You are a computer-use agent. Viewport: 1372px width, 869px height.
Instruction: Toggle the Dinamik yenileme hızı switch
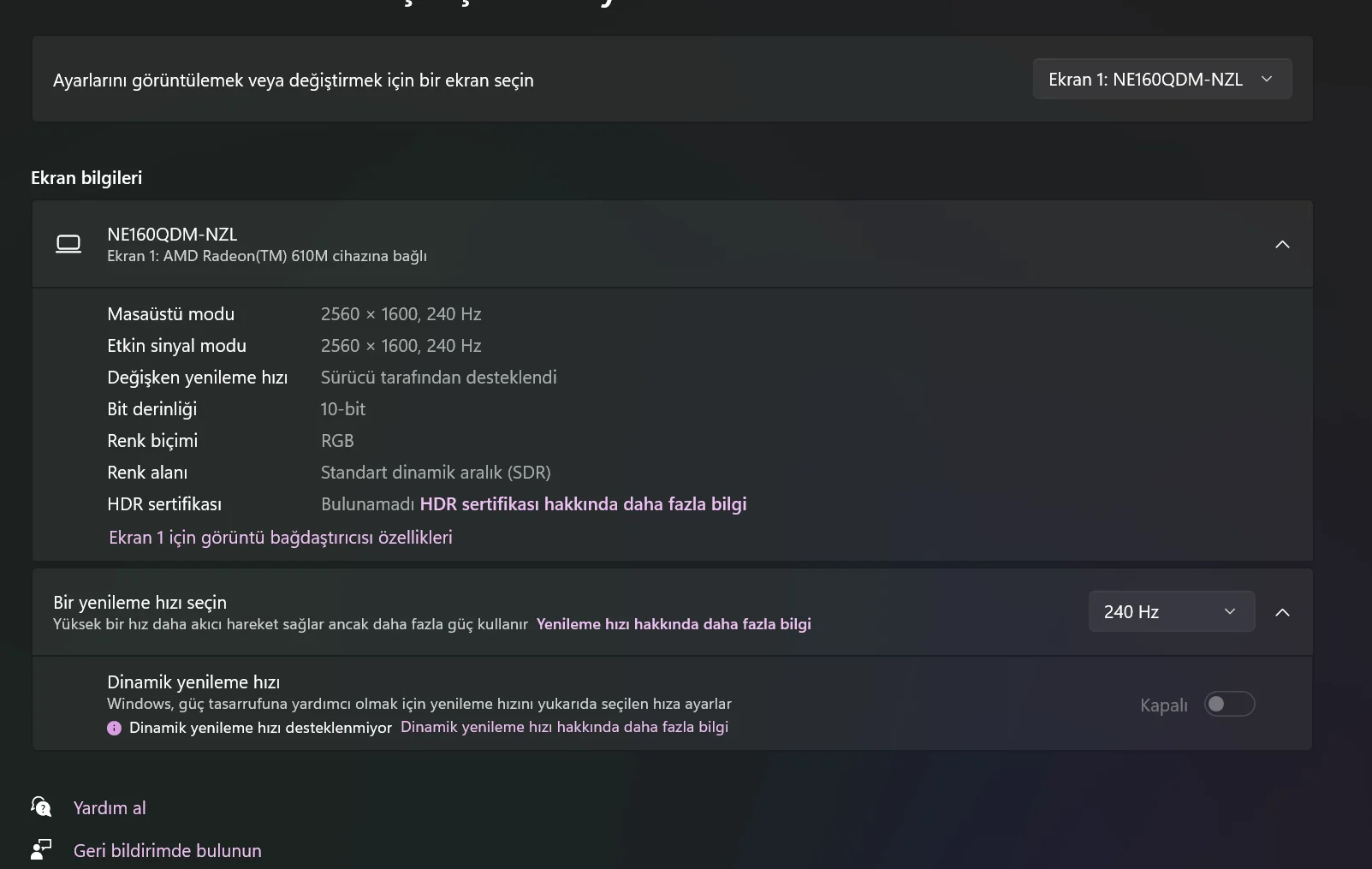(x=1229, y=704)
